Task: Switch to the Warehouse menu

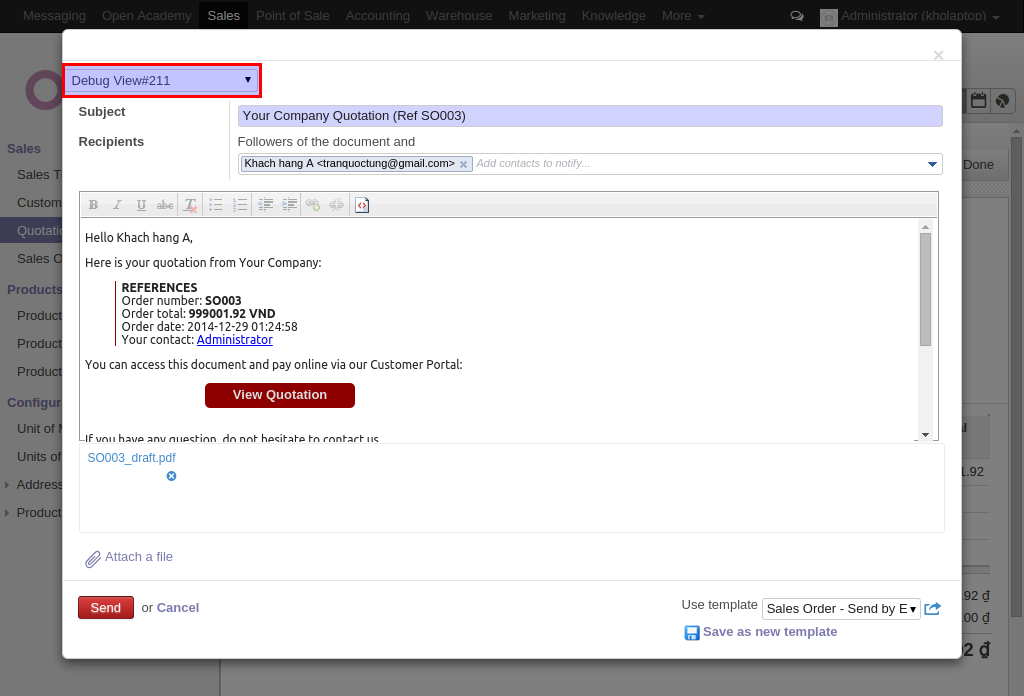Action: [x=458, y=16]
